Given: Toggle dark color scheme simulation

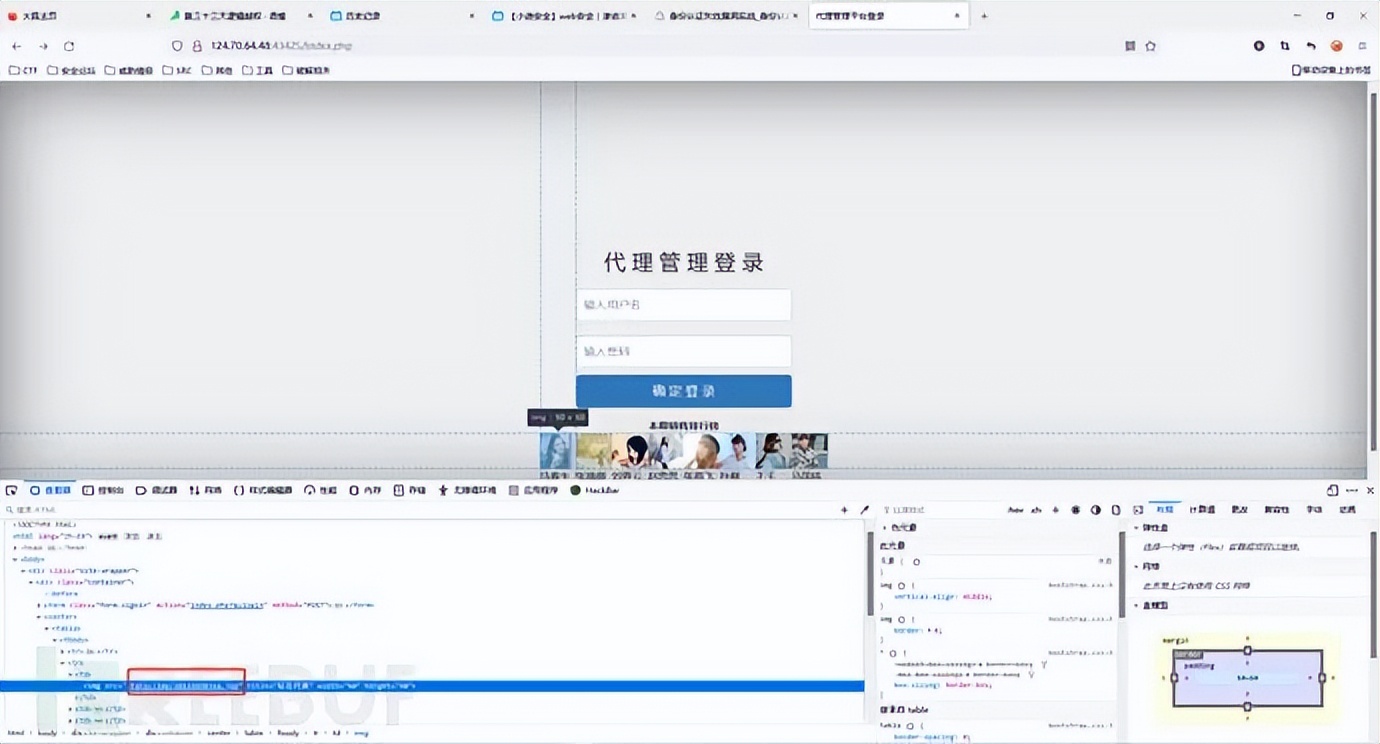Looking at the screenshot, I should [x=1095, y=509].
